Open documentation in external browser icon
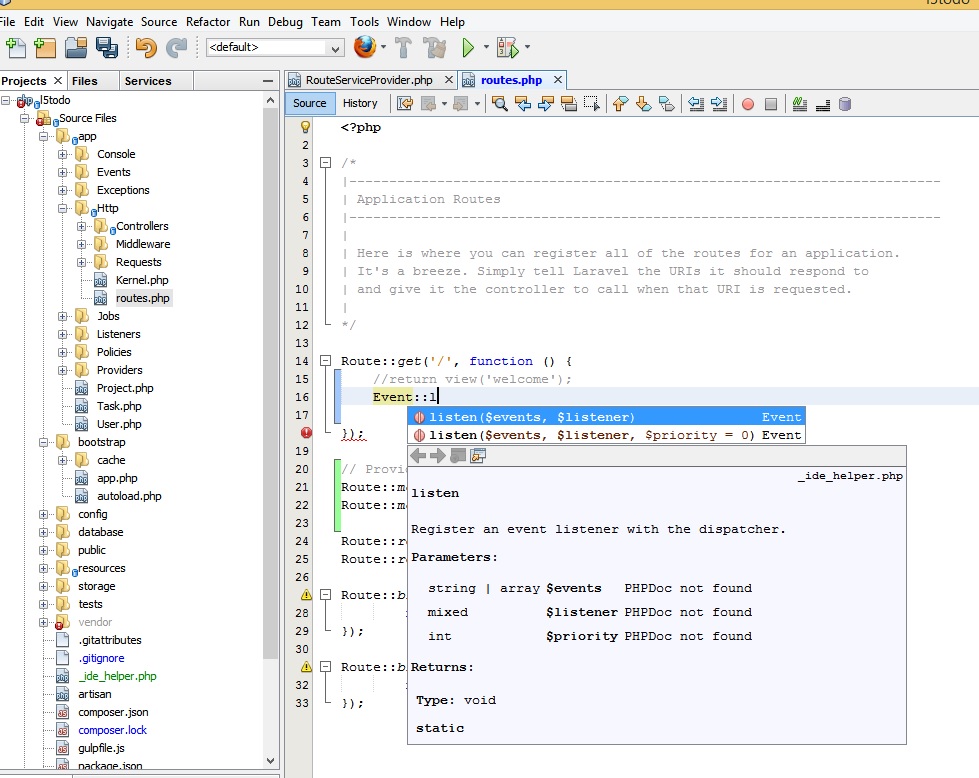 pyautogui.click(x=478, y=456)
